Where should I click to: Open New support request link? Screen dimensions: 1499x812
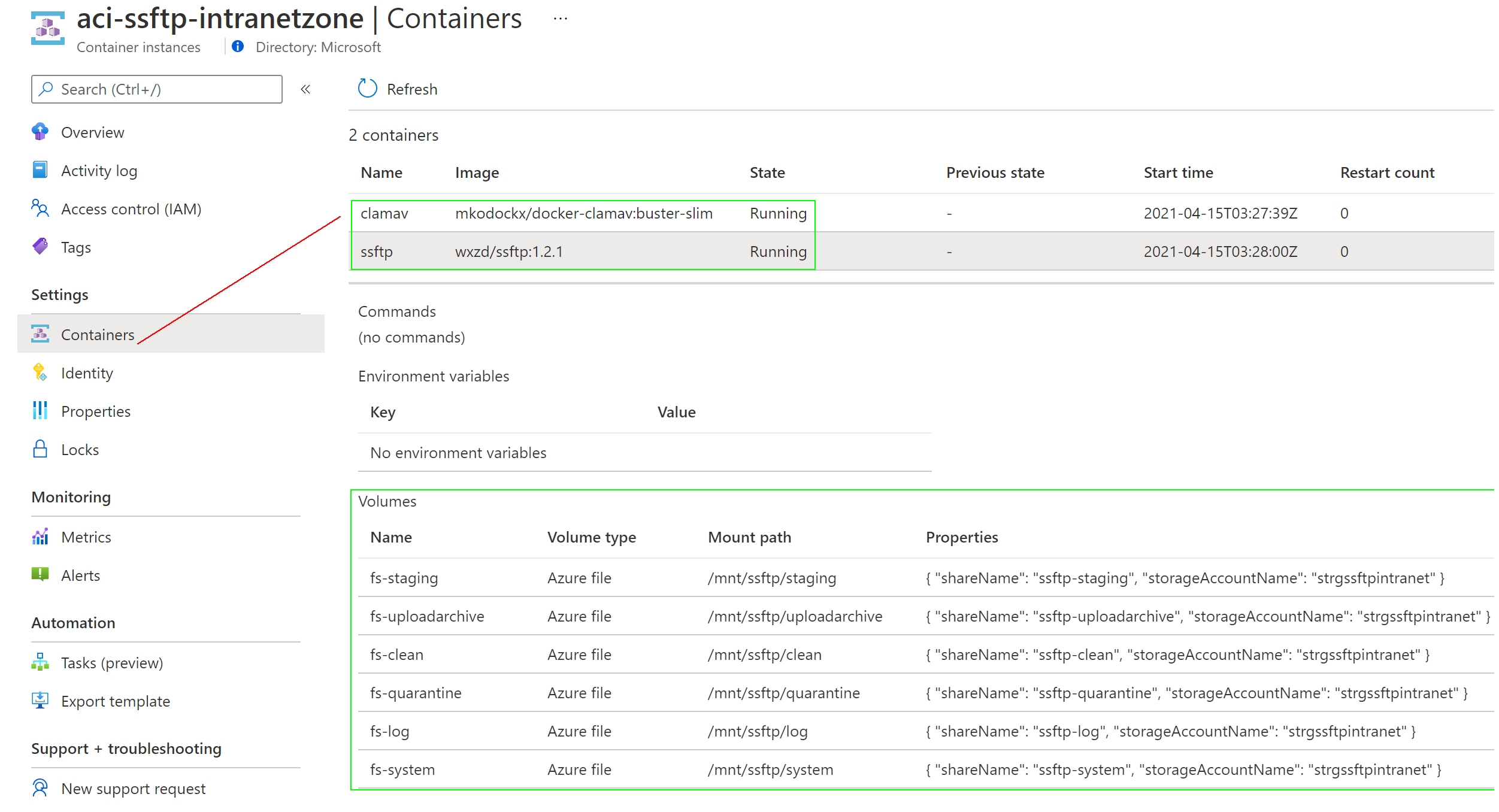(133, 789)
